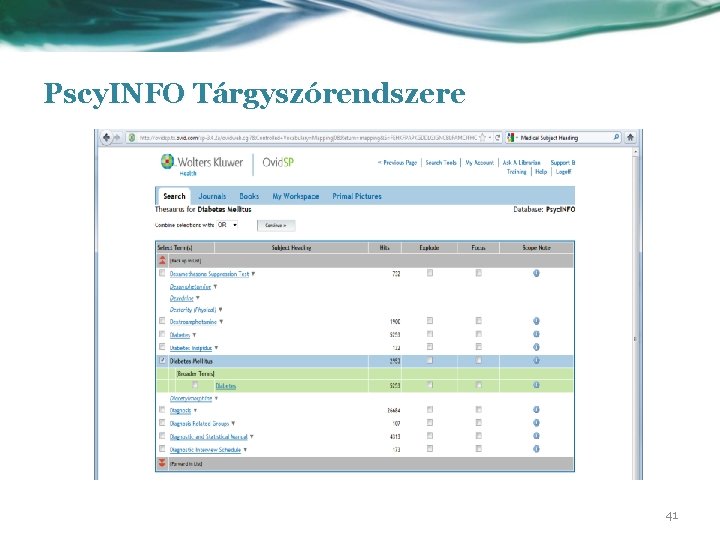Select the Dexamethasone Suppression Test term checkbox

[162, 273]
